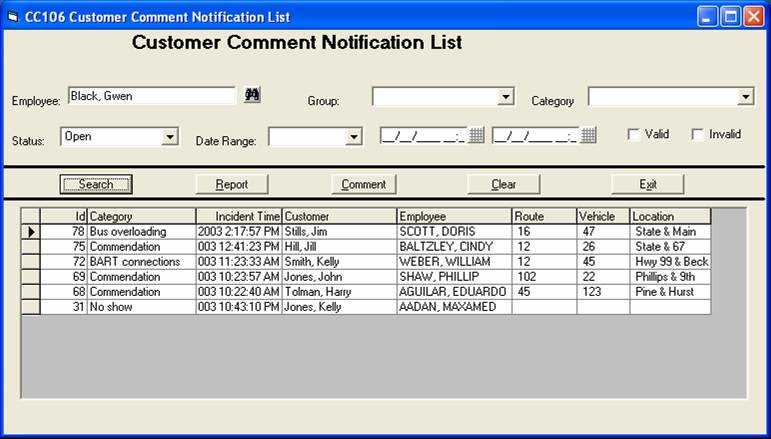Open the Category dropdown arrow
771x439 pixels.
tap(745, 97)
